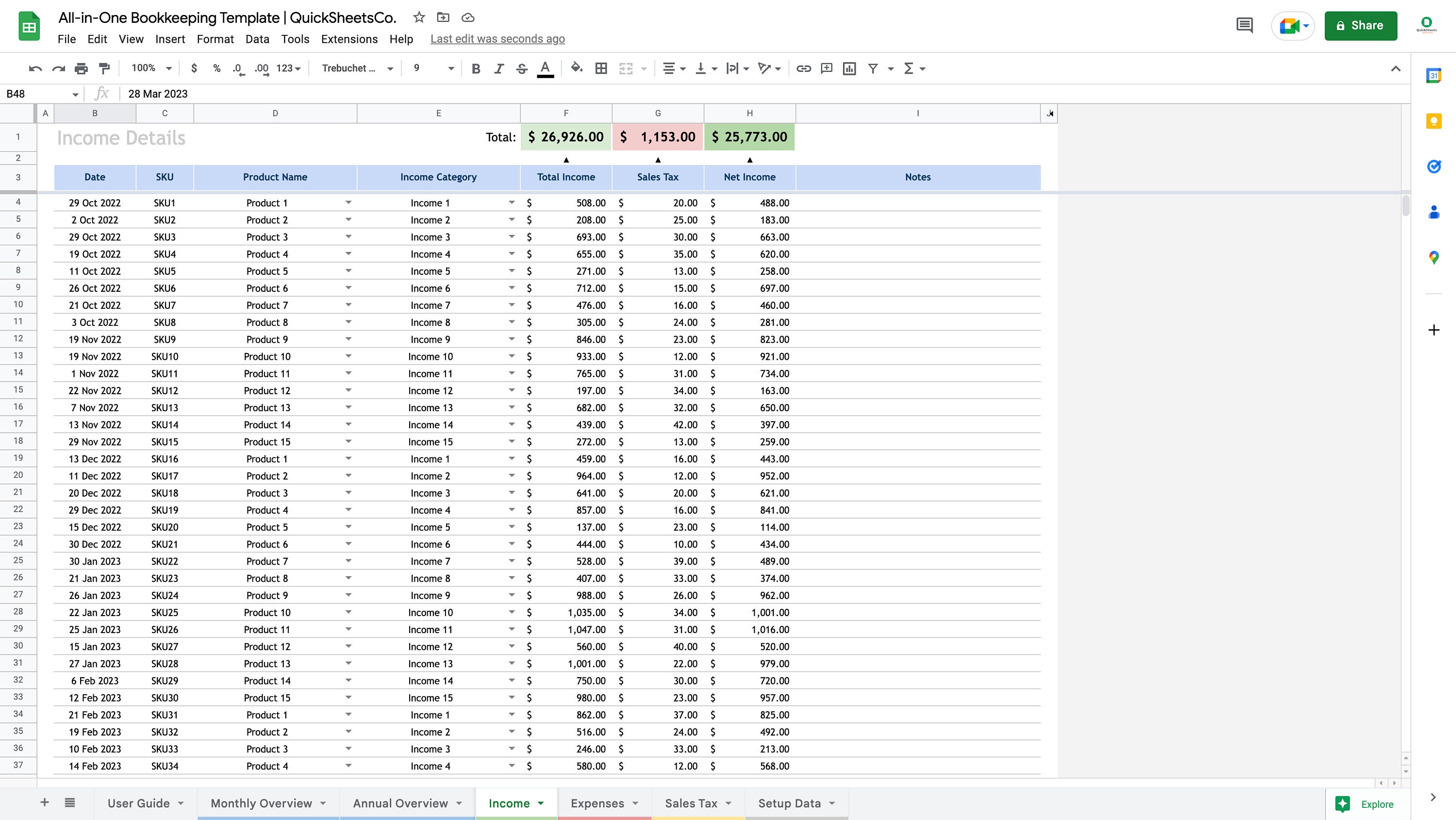Open the Extensions menu
Image resolution: width=1456 pixels, height=820 pixels.
[349, 38]
